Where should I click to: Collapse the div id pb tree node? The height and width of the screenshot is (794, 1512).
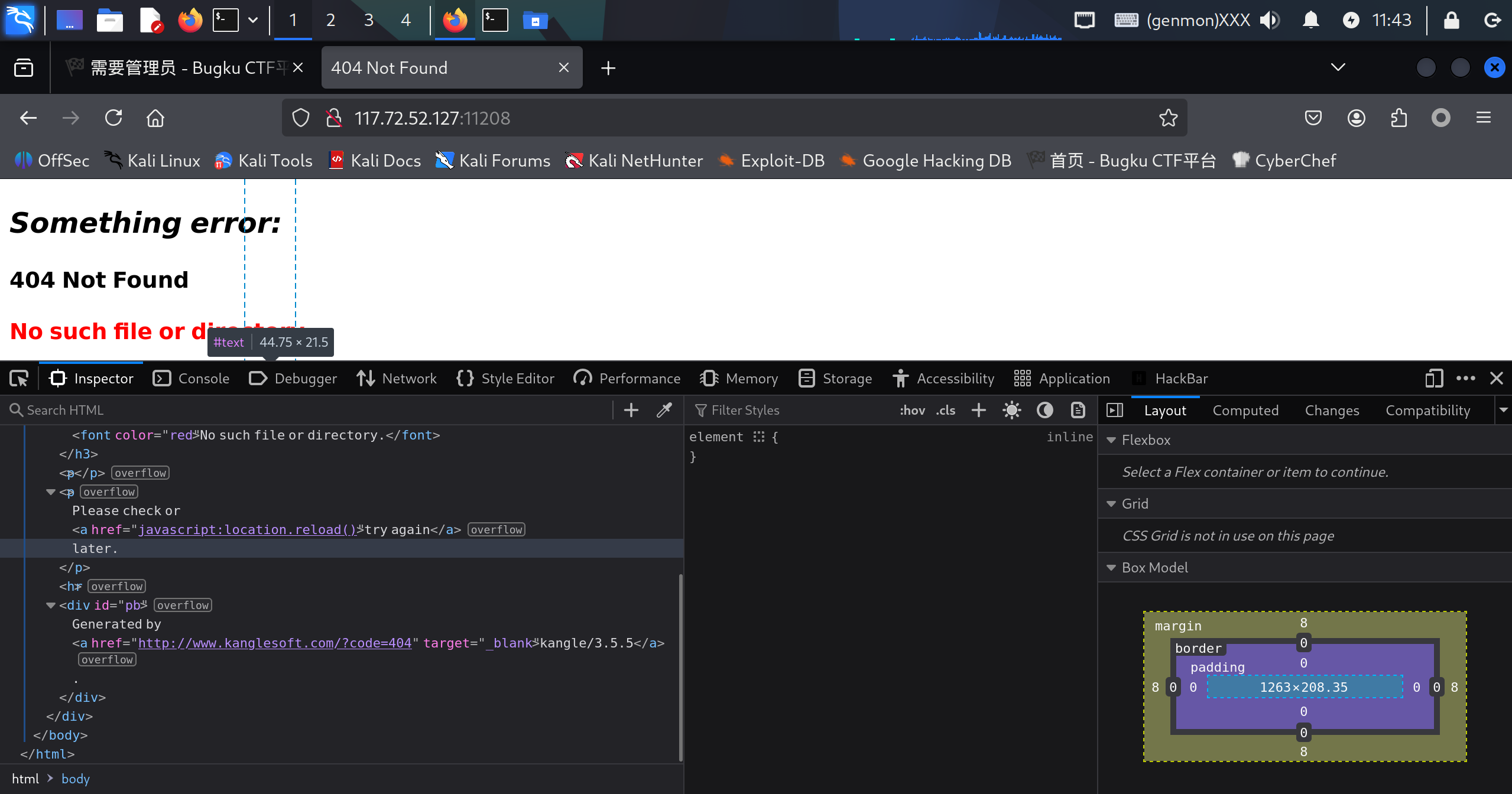[51, 605]
